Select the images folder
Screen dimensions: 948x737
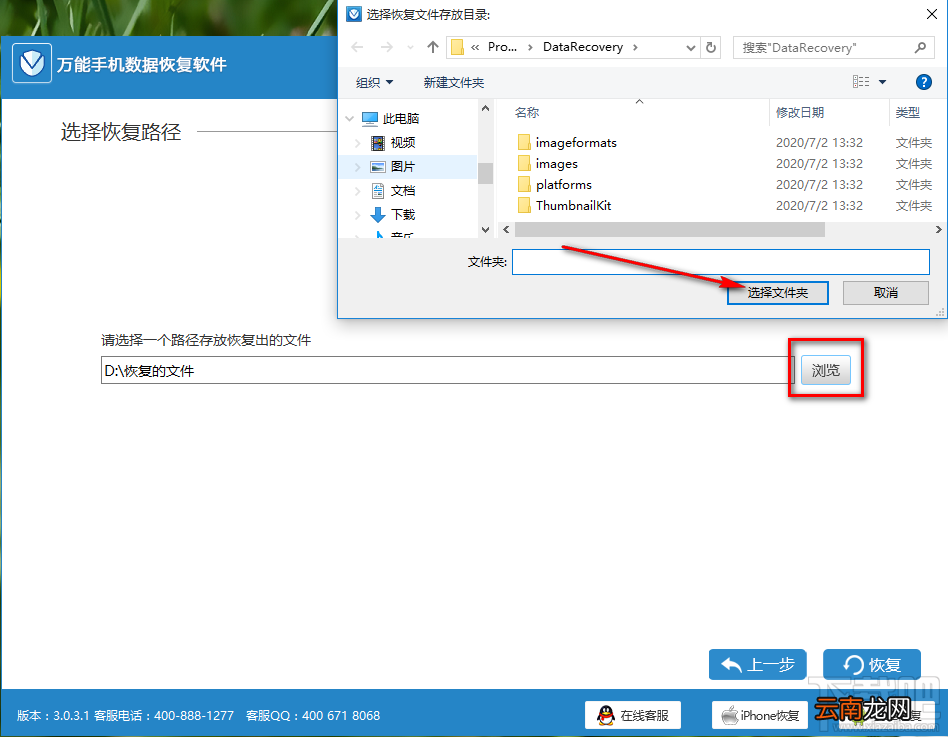(x=556, y=164)
